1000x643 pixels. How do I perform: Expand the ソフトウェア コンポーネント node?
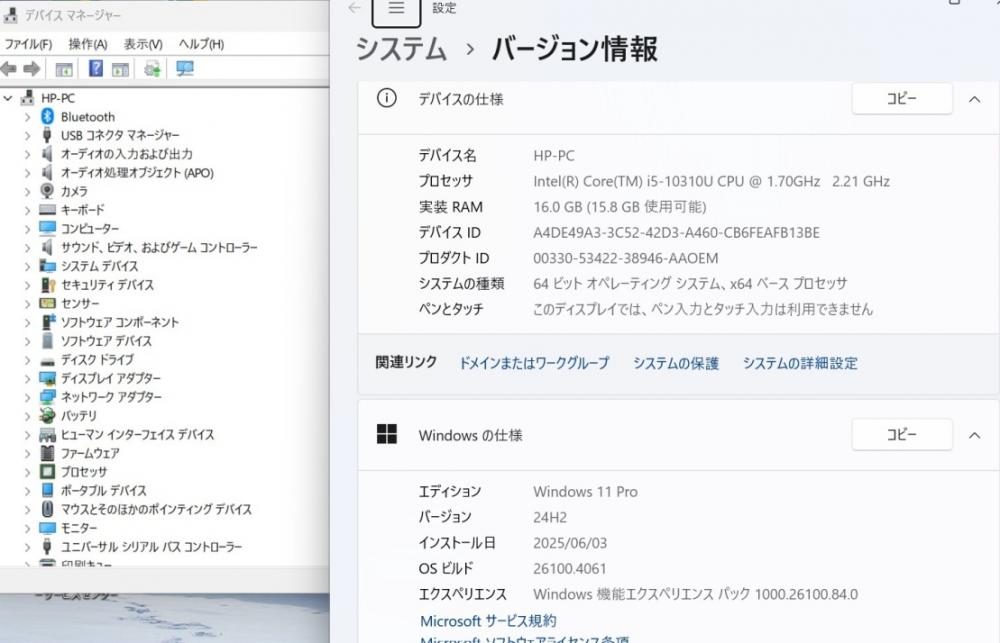pos(27,322)
